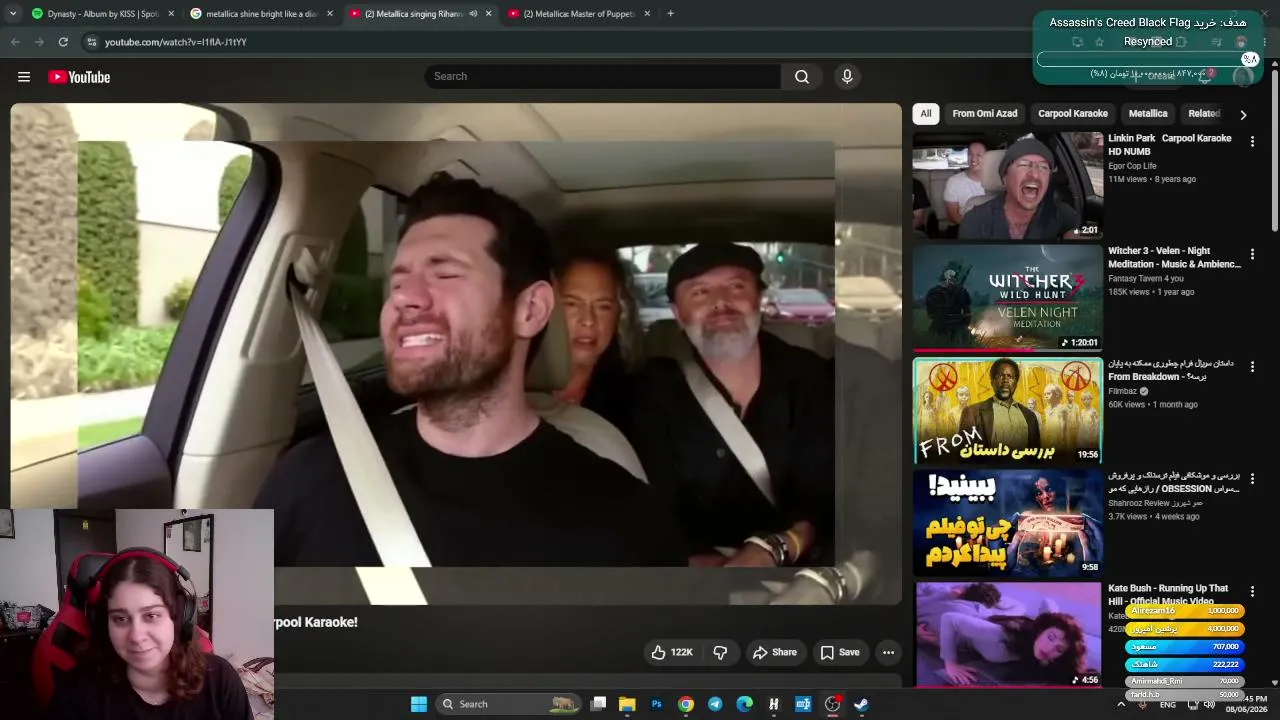Open options menu for Kate Bush video
The height and width of the screenshot is (720, 1280).
click(x=1252, y=592)
